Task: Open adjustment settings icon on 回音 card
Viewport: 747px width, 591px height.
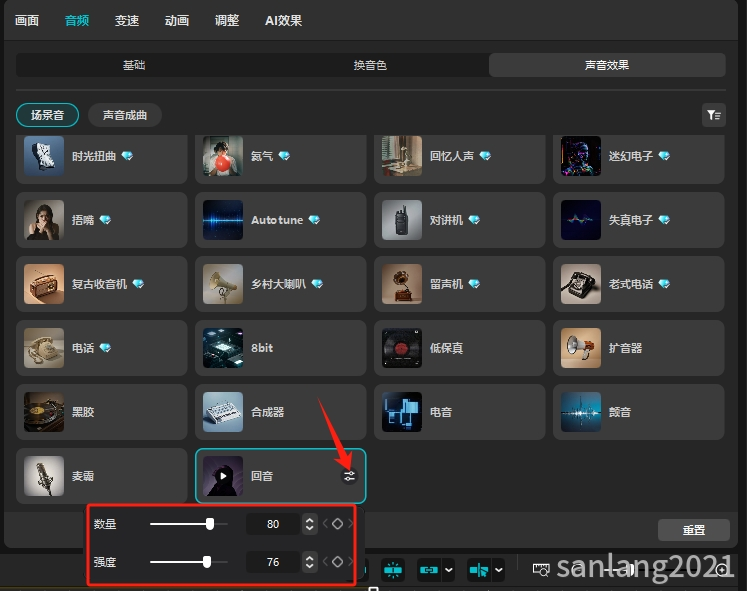Action: 349,476
